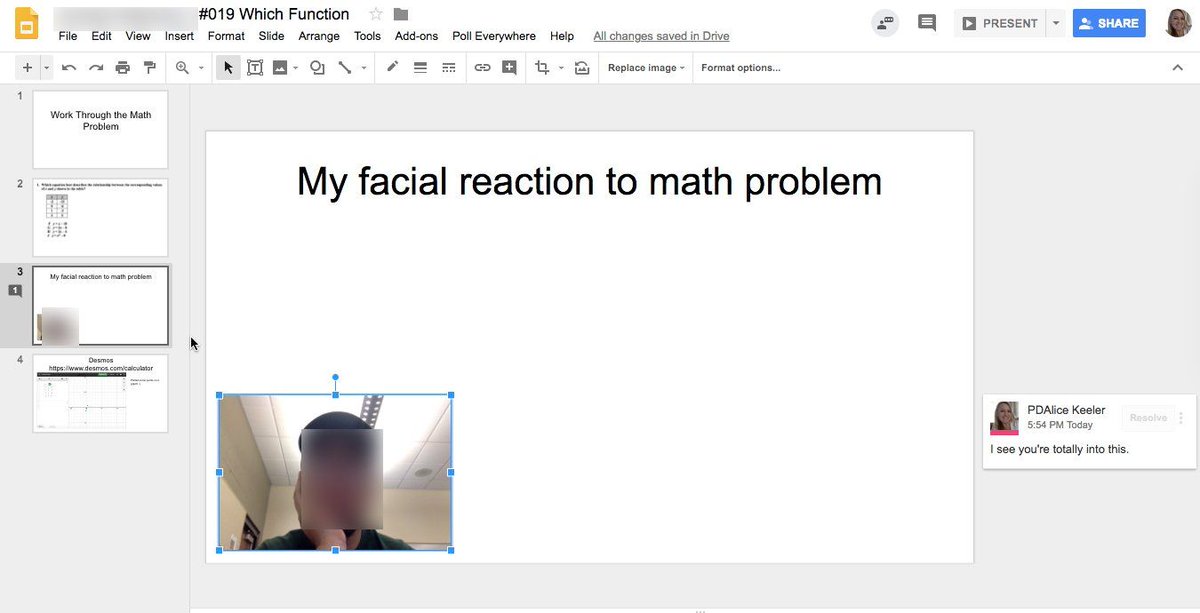The width and height of the screenshot is (1200, 613).
Task: Click the slide title My facial reaction text
Action: (590, 182)
